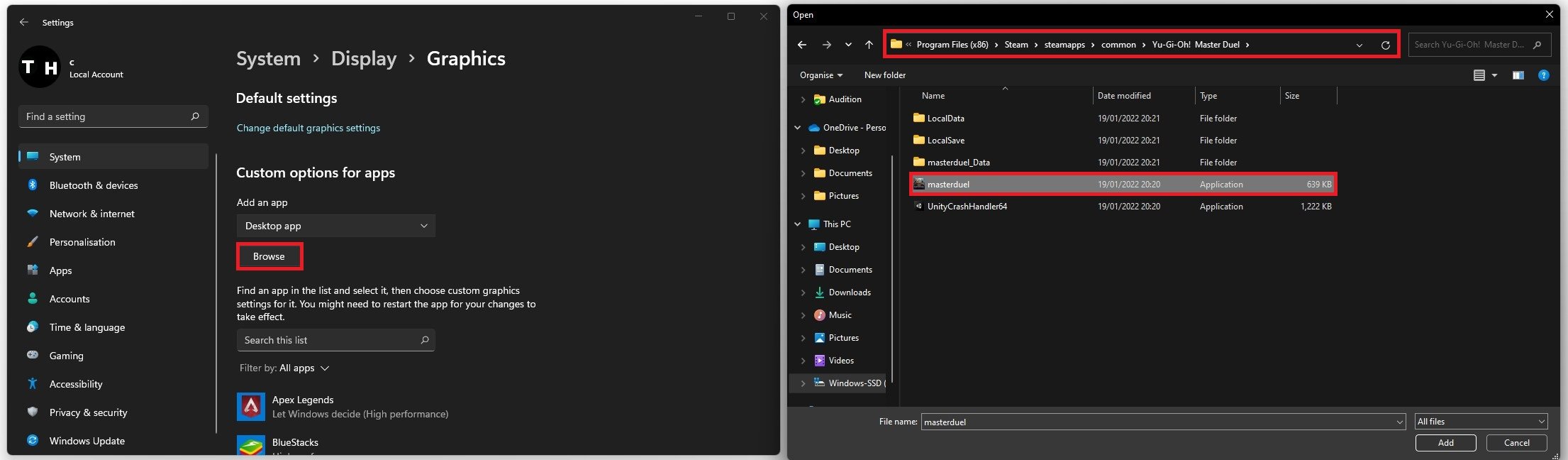Open the All files type dropdown
The height and width of the screenshot is (460, 1568).
(x=1480, y=422)
